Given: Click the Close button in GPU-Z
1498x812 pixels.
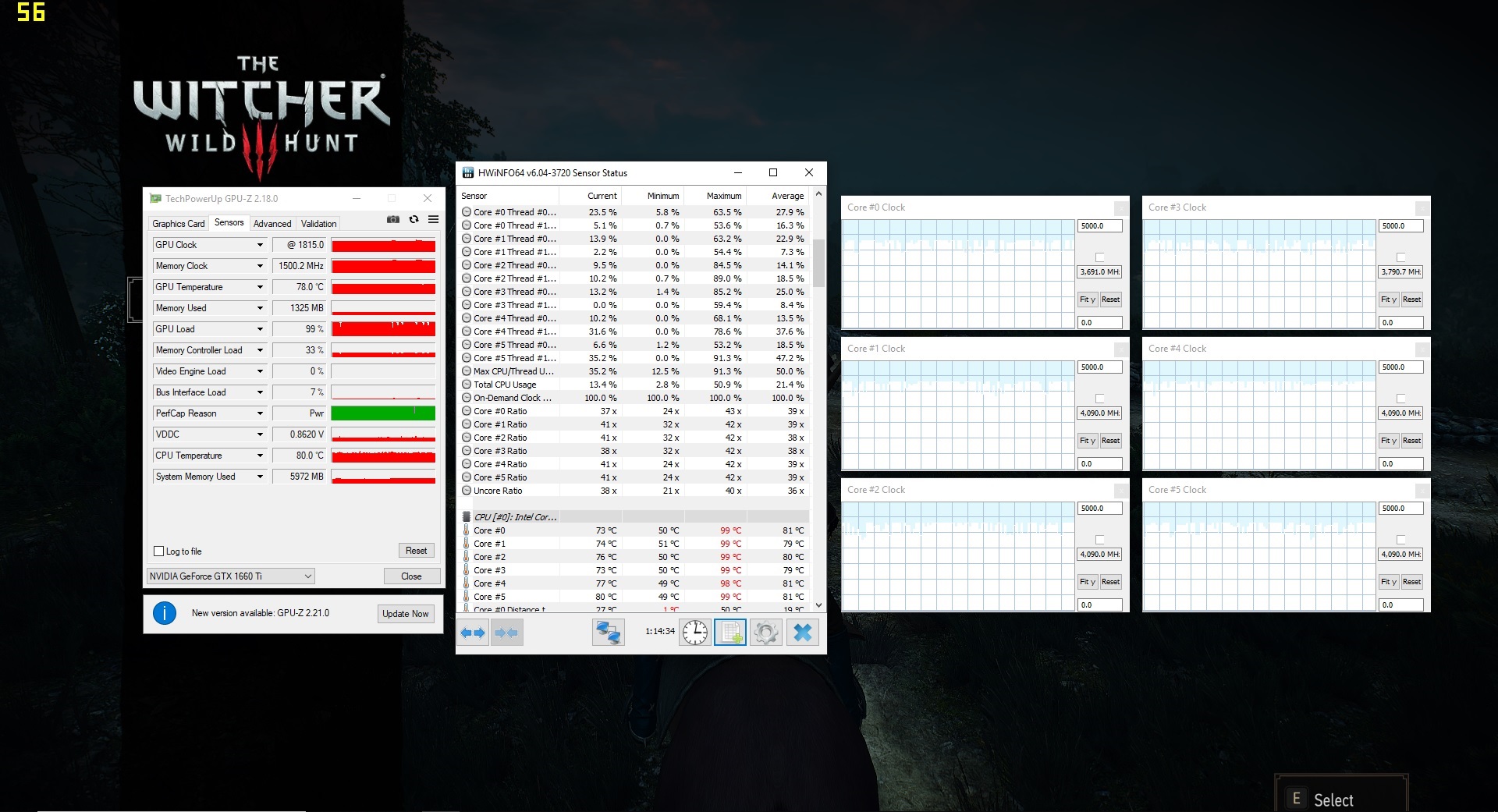Looking at the screenshot, I should tap(411, 576).
